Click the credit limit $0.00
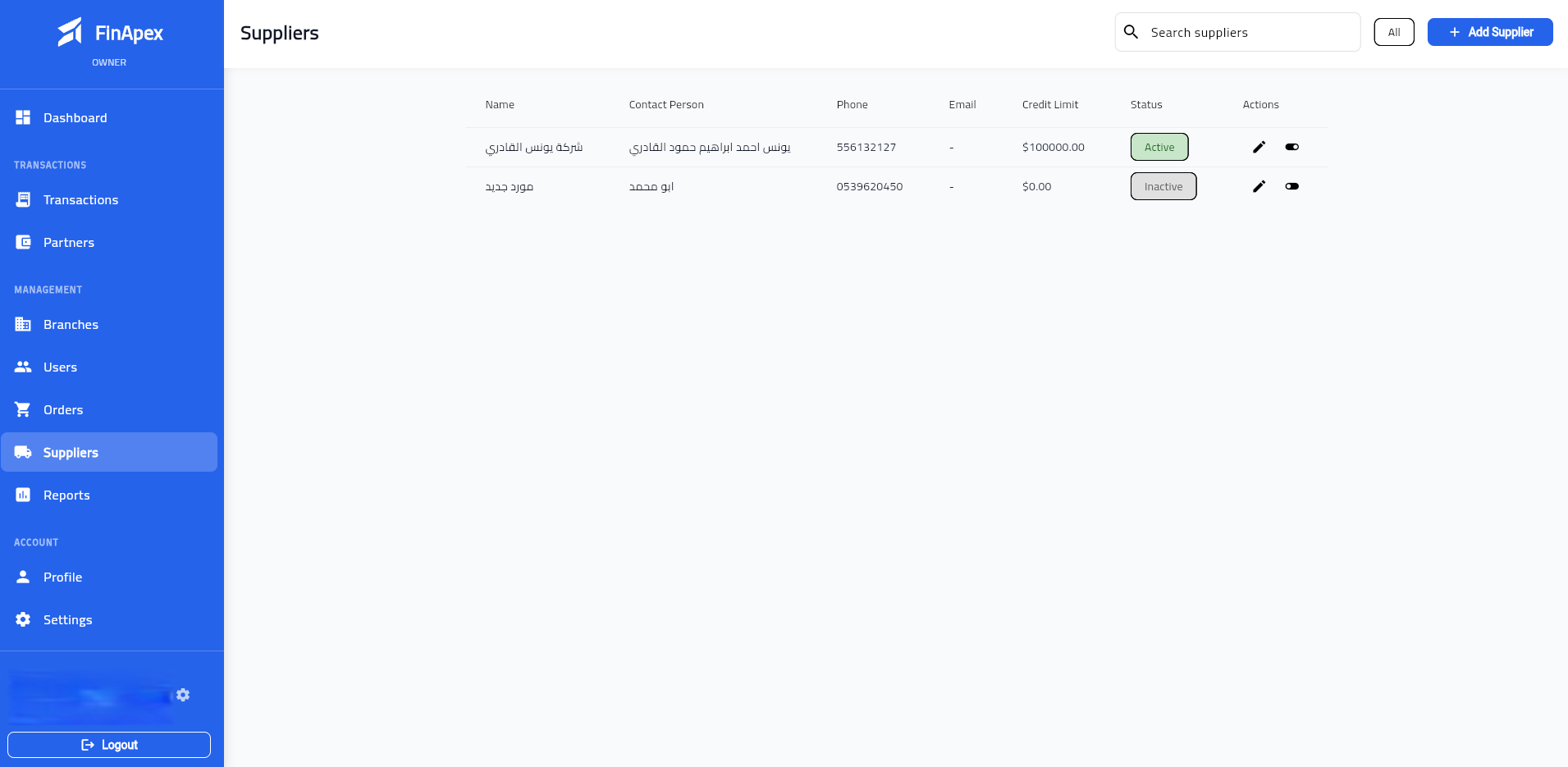Image resolution: width=1568 pixels, height=767 pixels. point(1037,186)
